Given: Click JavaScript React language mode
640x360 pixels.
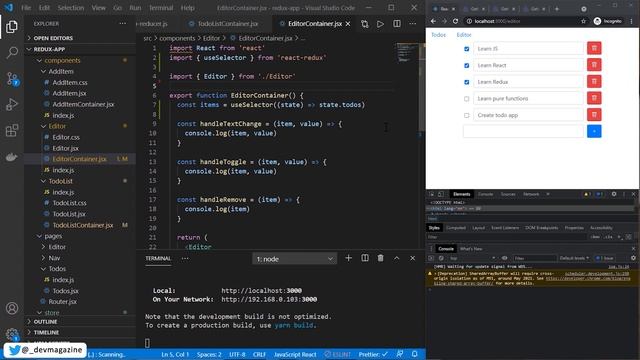Looking at the screenshot, I should pyautogui.click(x=295, y=354).
